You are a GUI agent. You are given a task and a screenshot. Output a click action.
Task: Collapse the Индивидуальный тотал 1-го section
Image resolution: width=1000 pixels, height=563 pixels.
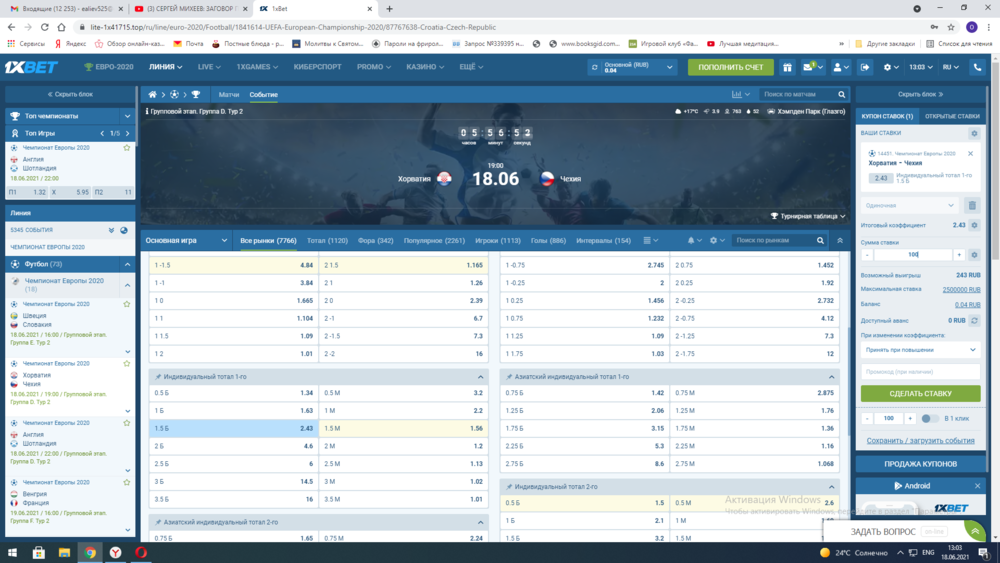(x=481, y=377)
